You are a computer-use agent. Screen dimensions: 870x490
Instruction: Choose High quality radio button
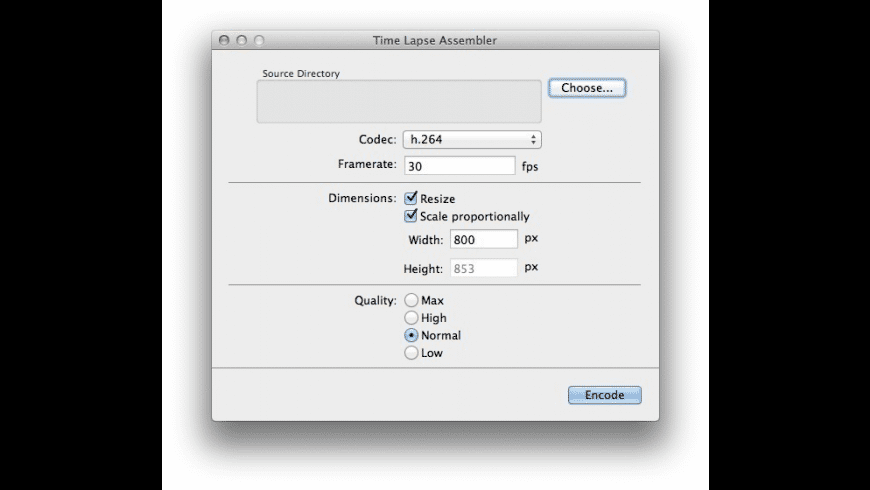pos(411,318)
